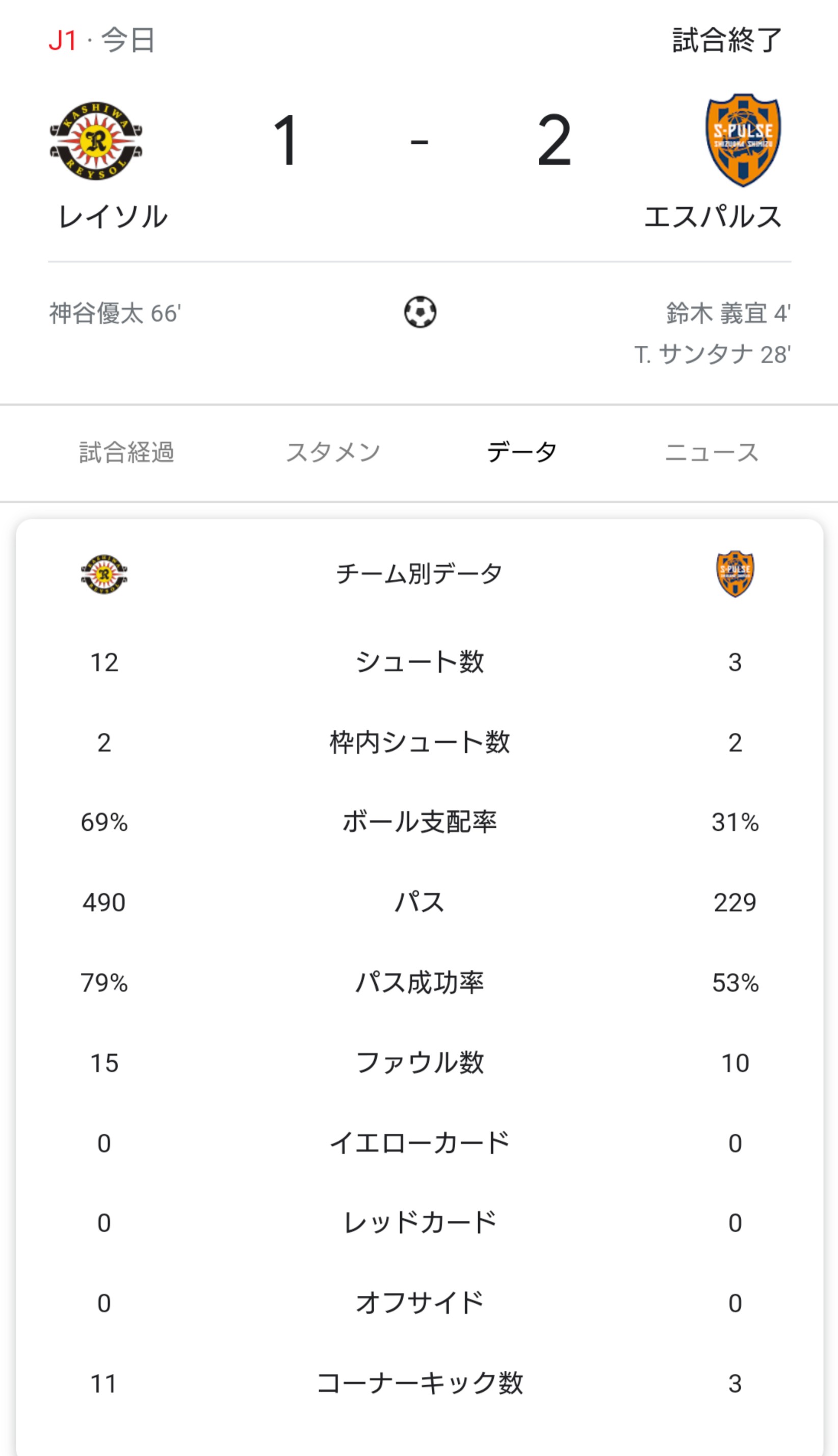Click the J1 league link
The height and width of the screenshot is (1456, 838).
pos(63,40)
